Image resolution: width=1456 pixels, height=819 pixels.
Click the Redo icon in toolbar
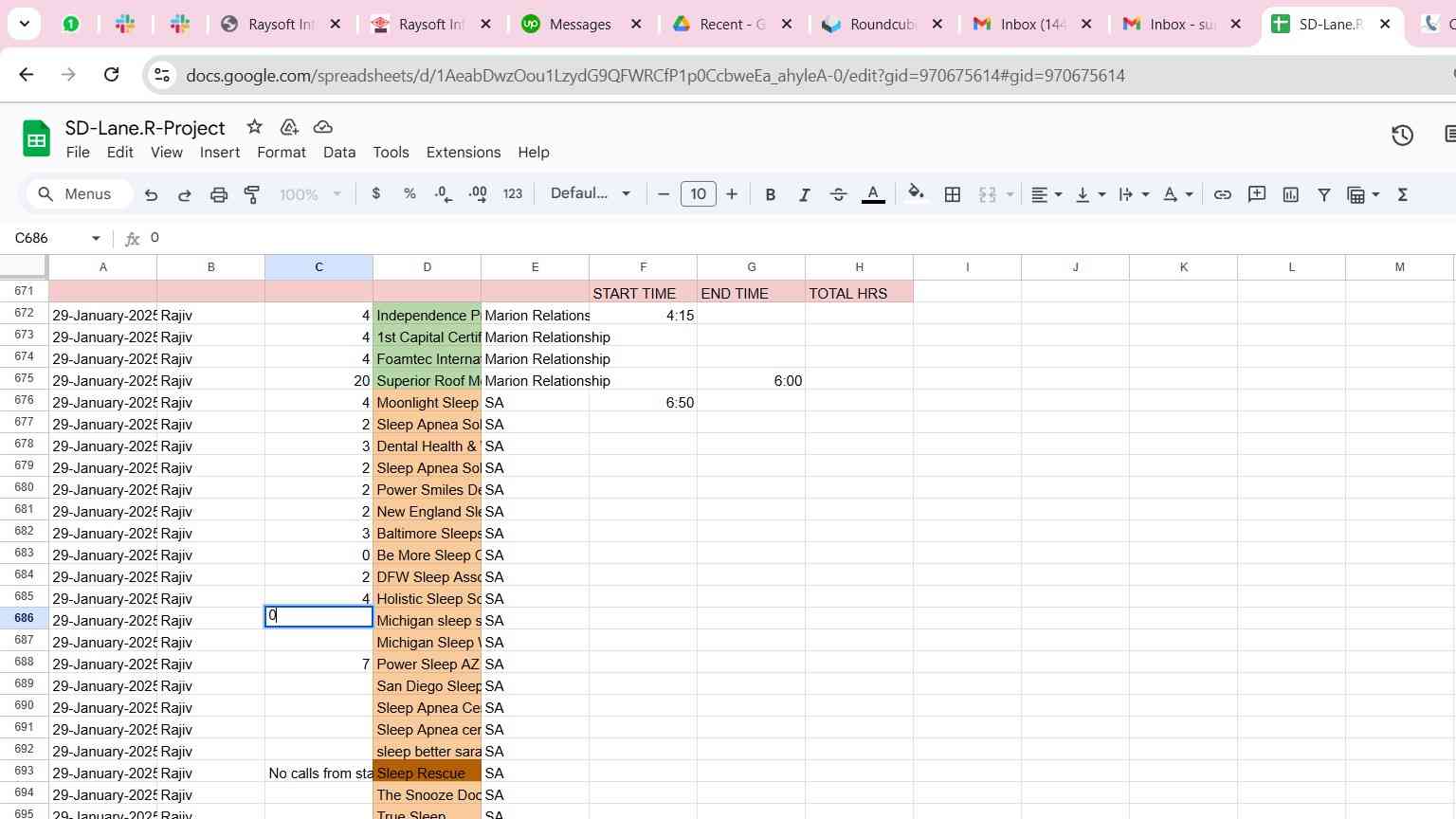pos(185,194)
